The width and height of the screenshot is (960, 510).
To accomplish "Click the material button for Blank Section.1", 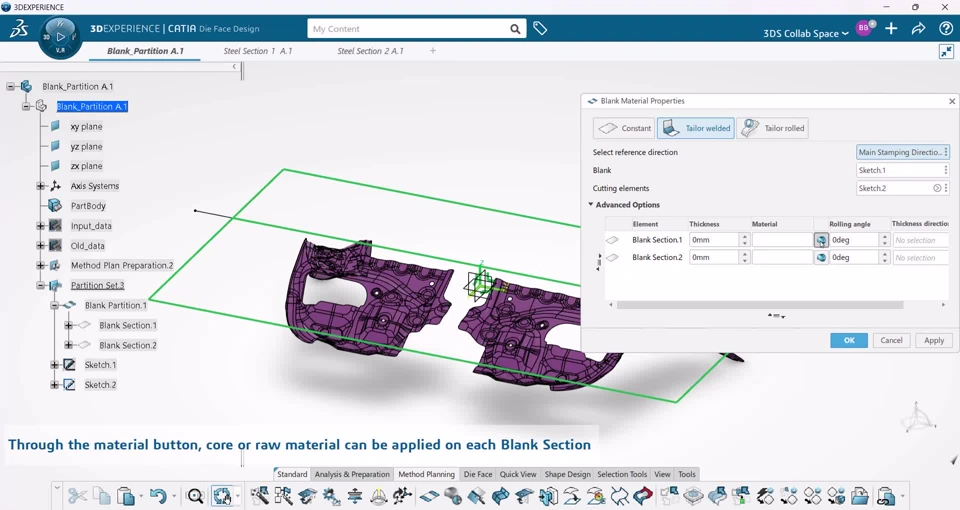I will pyautogui.click(x=821, y=240).
